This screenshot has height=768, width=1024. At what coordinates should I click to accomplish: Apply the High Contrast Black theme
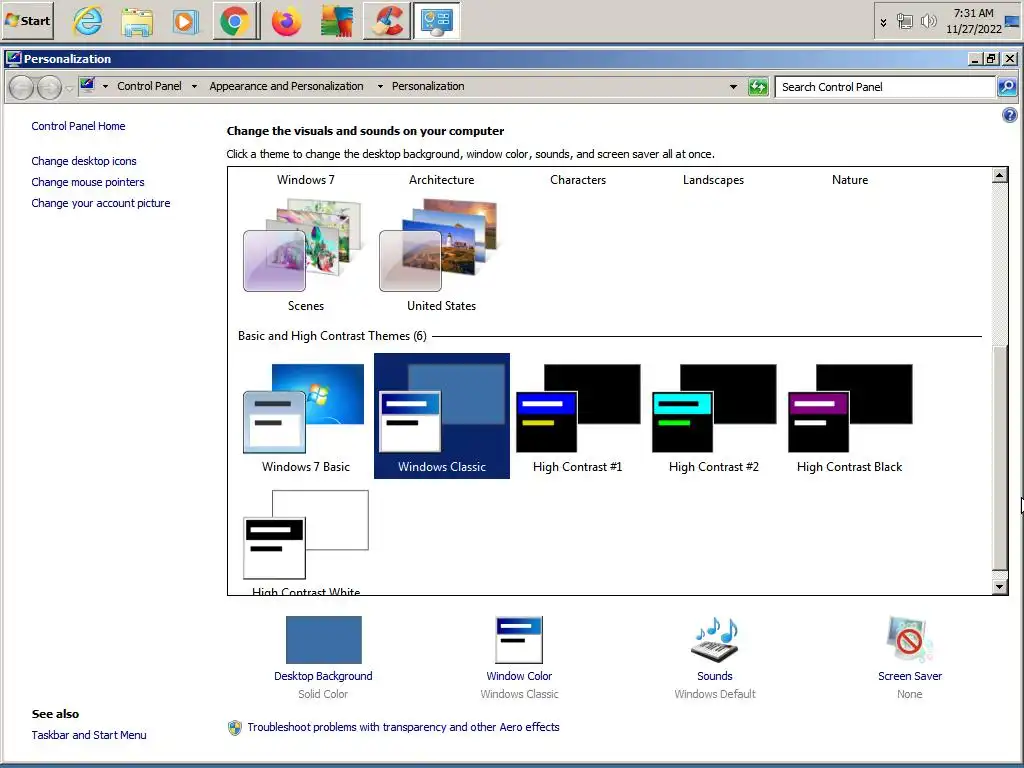click(849, 418)
